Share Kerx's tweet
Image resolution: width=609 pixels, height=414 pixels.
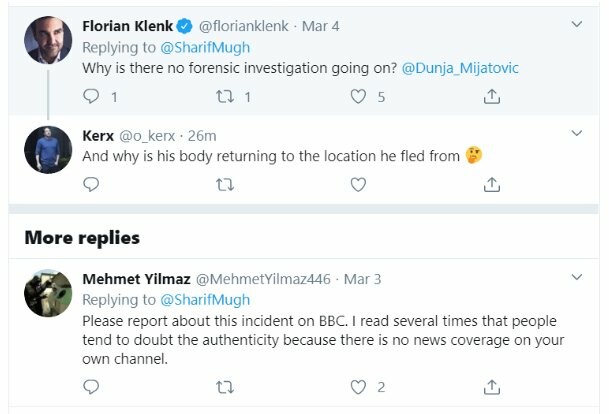click(492, 184)
